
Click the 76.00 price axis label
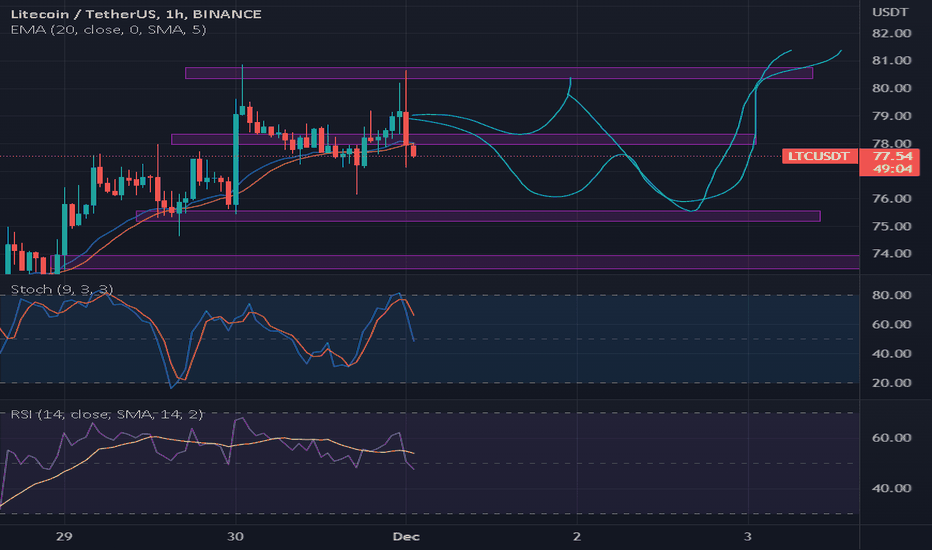tap(892, 199)
